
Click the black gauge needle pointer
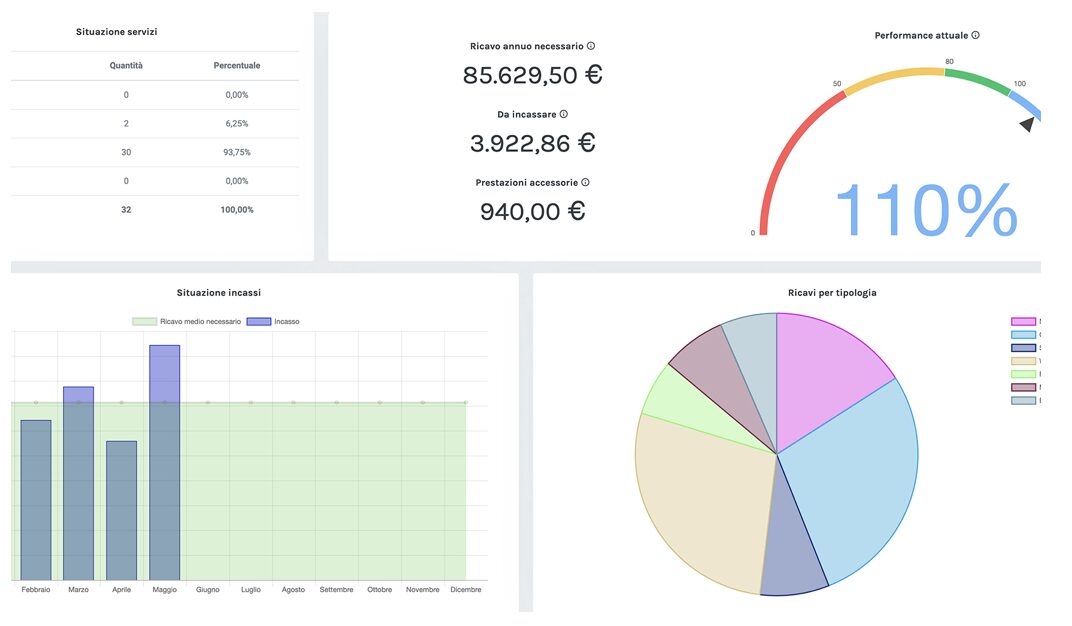1027,124
